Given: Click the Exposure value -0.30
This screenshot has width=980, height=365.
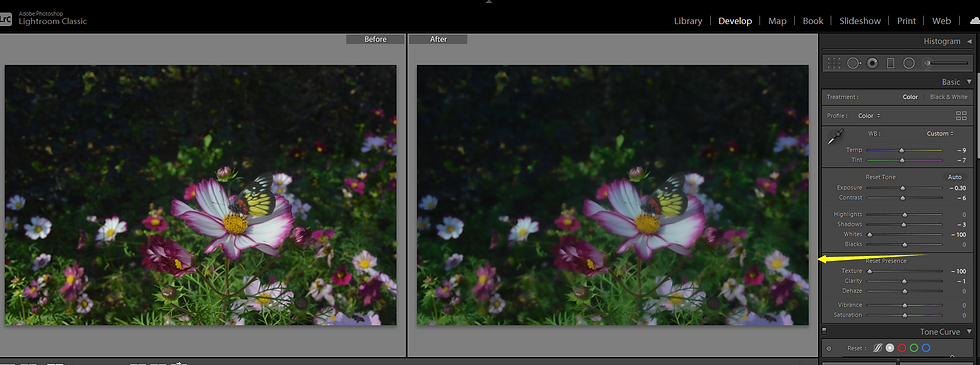Looking at the screenshot, I should (x=957, y=188).
